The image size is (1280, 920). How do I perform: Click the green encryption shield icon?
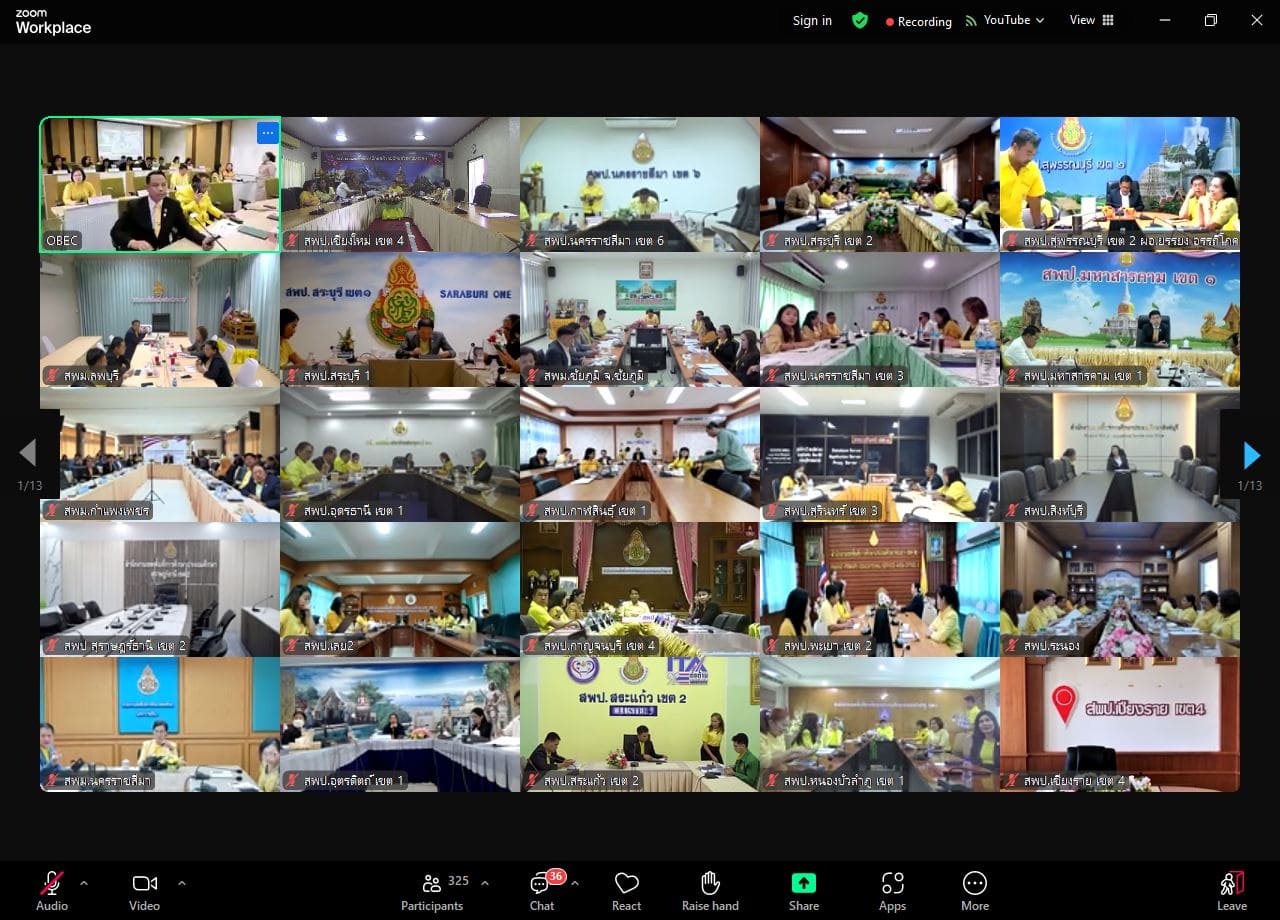(x=860, y=20)
